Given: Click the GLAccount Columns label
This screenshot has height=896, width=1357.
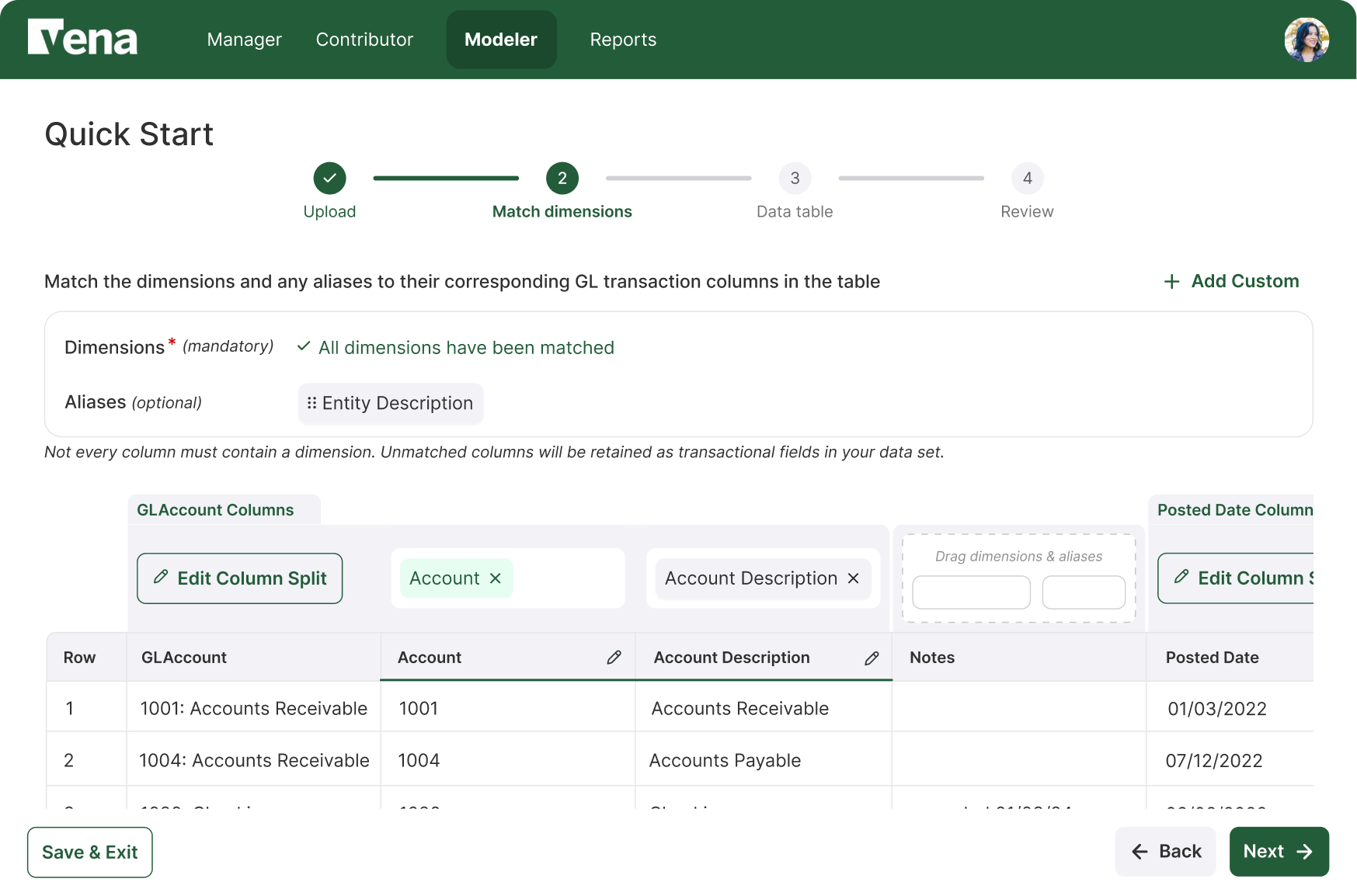Looking at the screenshot, I should [x=215, y=510].
